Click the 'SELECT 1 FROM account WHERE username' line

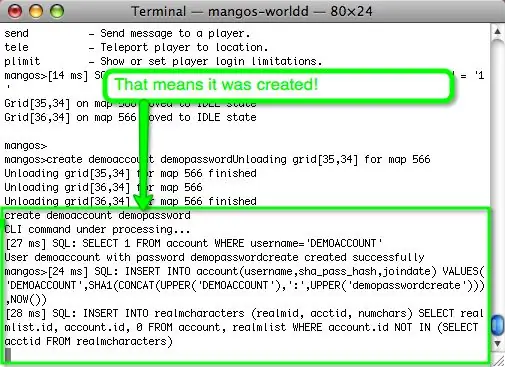[x=194, y=243]
